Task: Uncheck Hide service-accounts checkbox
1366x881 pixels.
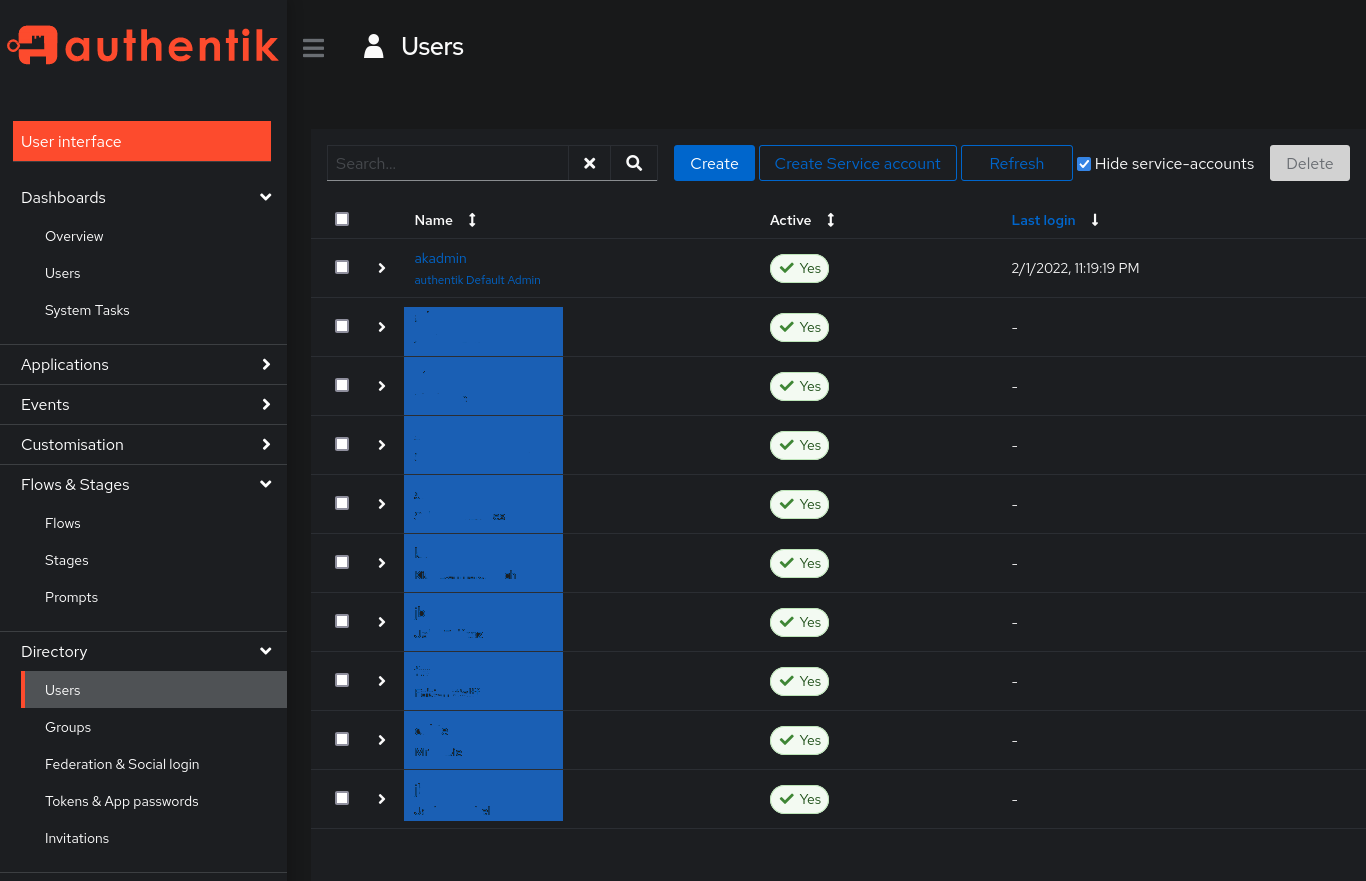Action: (1084, 164)
